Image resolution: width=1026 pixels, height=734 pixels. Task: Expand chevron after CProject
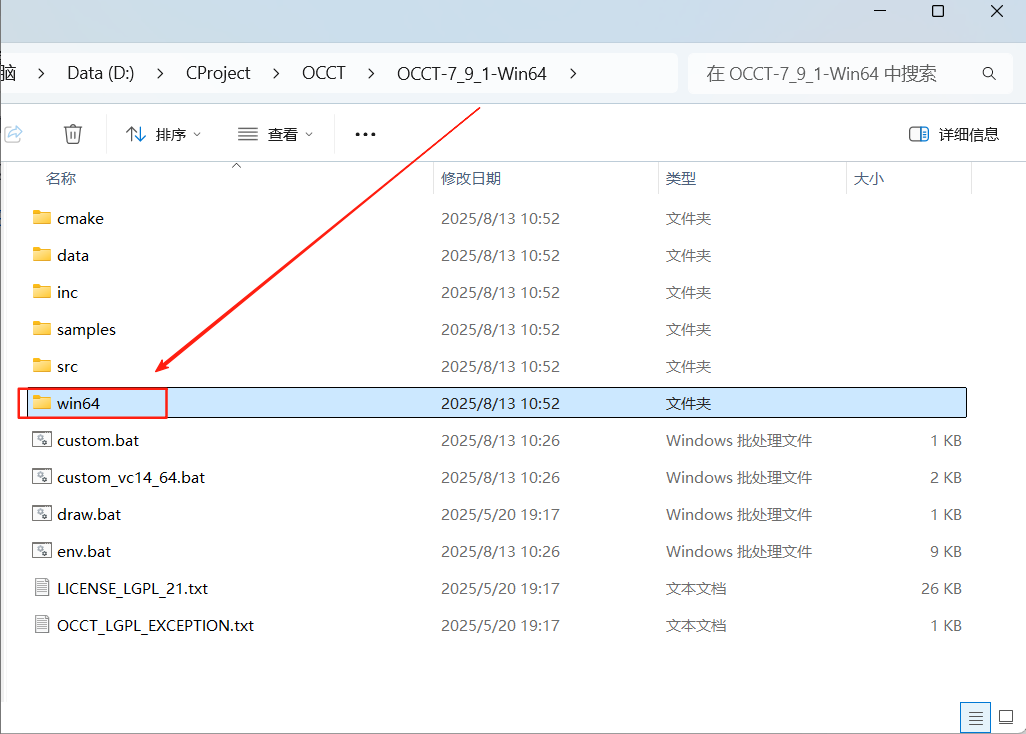tap(276, 74)
